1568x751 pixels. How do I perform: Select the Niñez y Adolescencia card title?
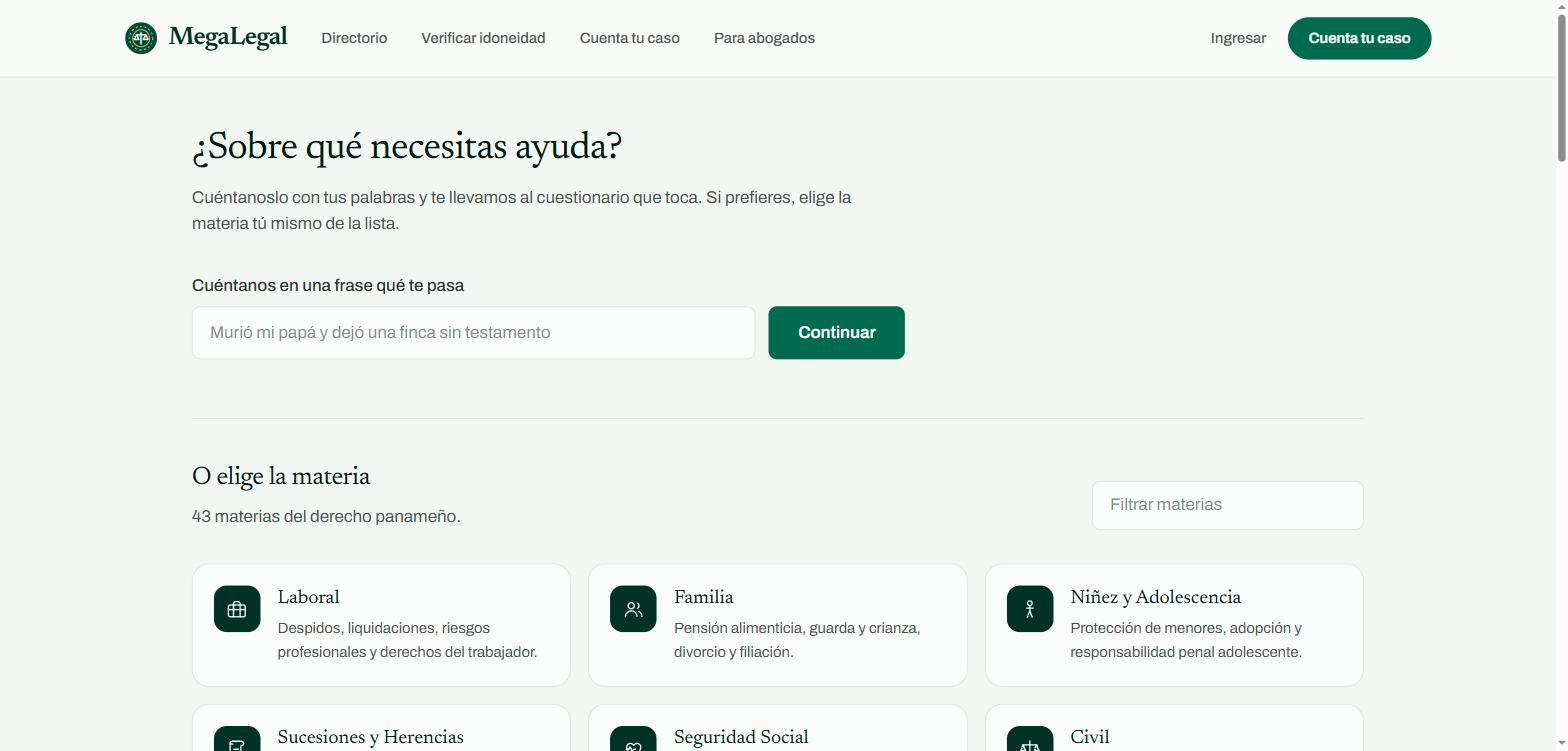[1155, 597]
